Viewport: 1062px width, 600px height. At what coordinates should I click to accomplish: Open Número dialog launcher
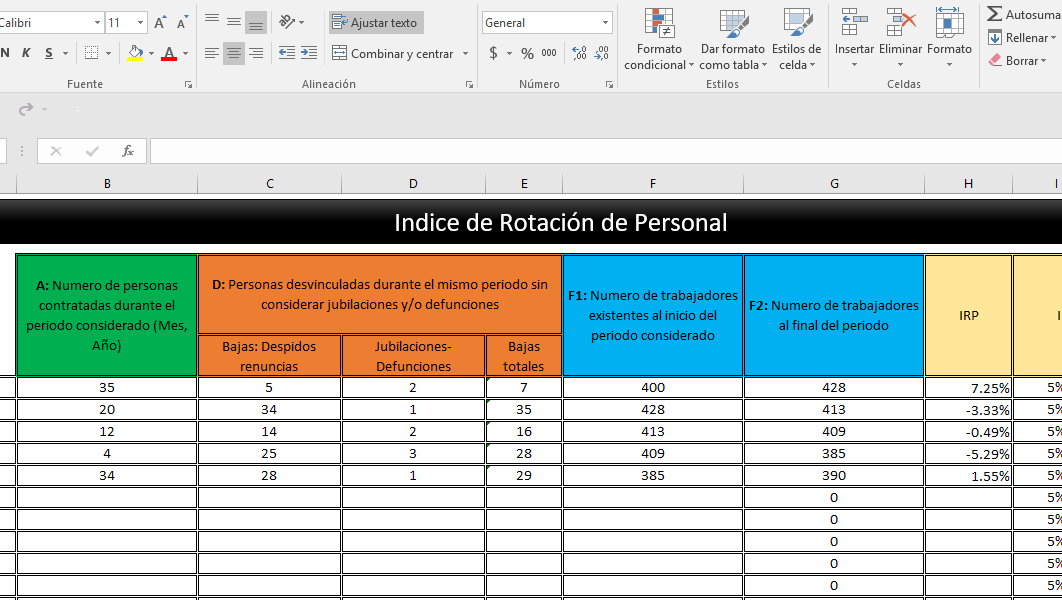click(610, 85)
